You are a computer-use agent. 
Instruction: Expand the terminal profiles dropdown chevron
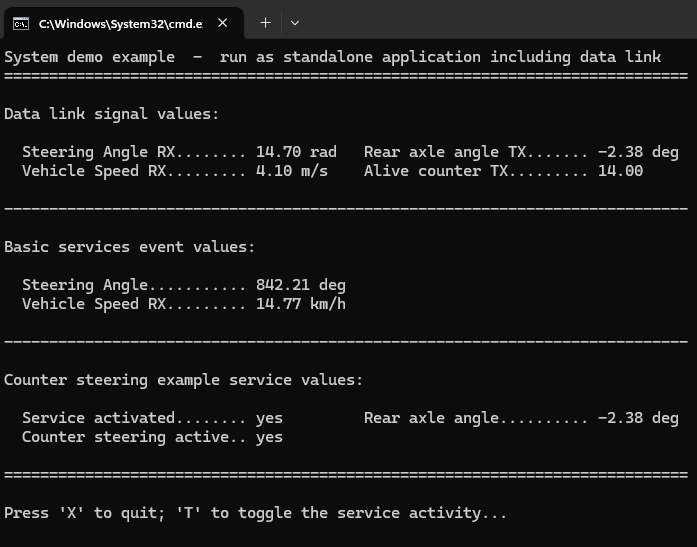(295, 22)
